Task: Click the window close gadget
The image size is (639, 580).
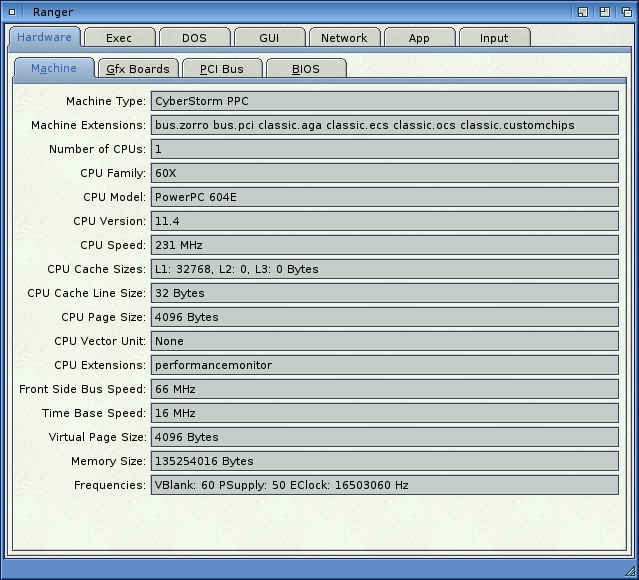Action: point(12,12)
